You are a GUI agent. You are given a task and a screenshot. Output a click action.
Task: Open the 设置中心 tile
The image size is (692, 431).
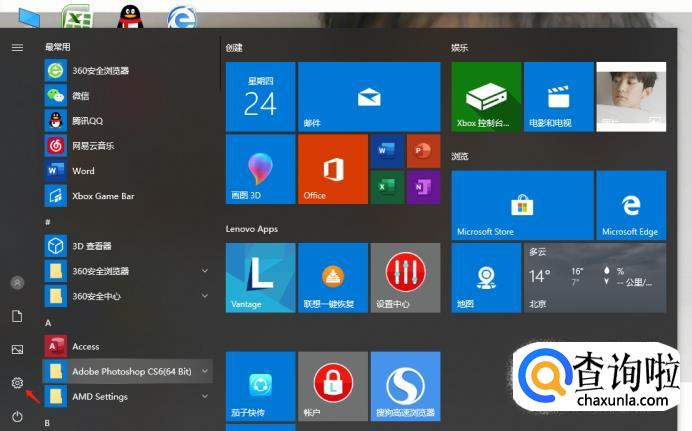(405, 278)
